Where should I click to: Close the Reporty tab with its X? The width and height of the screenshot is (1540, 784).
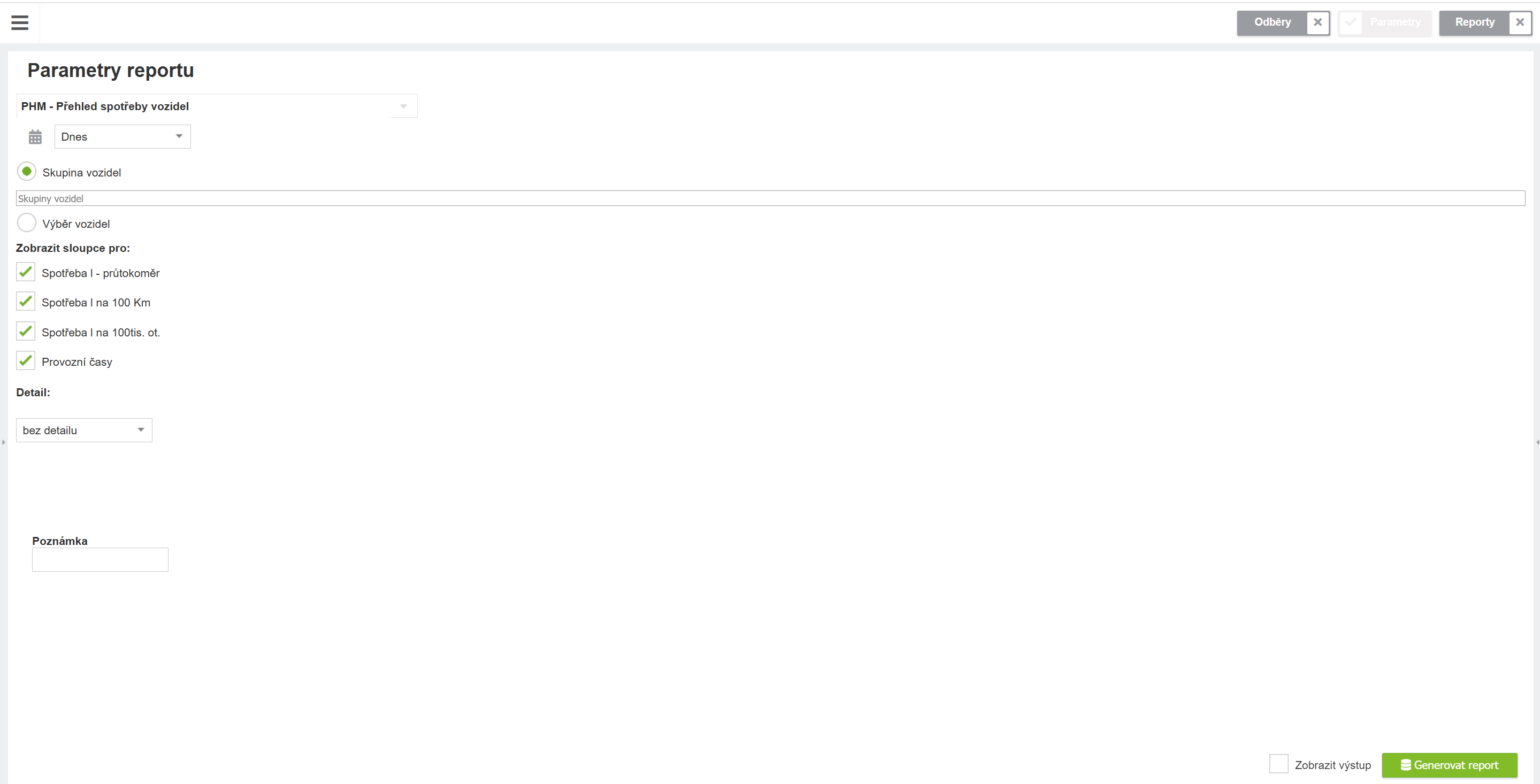pos(1520,22)
